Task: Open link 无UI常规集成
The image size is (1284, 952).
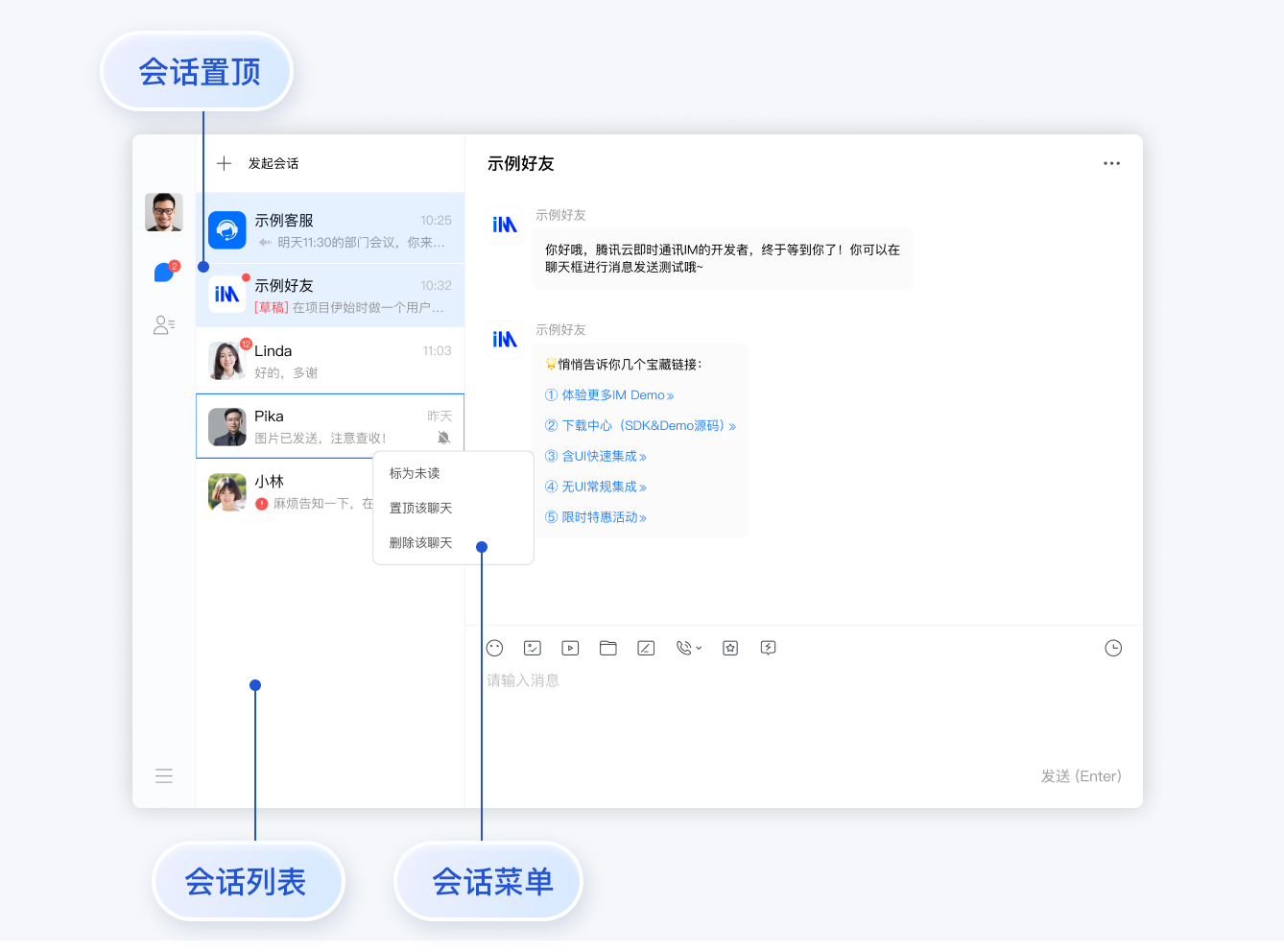Action: coord(596,488)
